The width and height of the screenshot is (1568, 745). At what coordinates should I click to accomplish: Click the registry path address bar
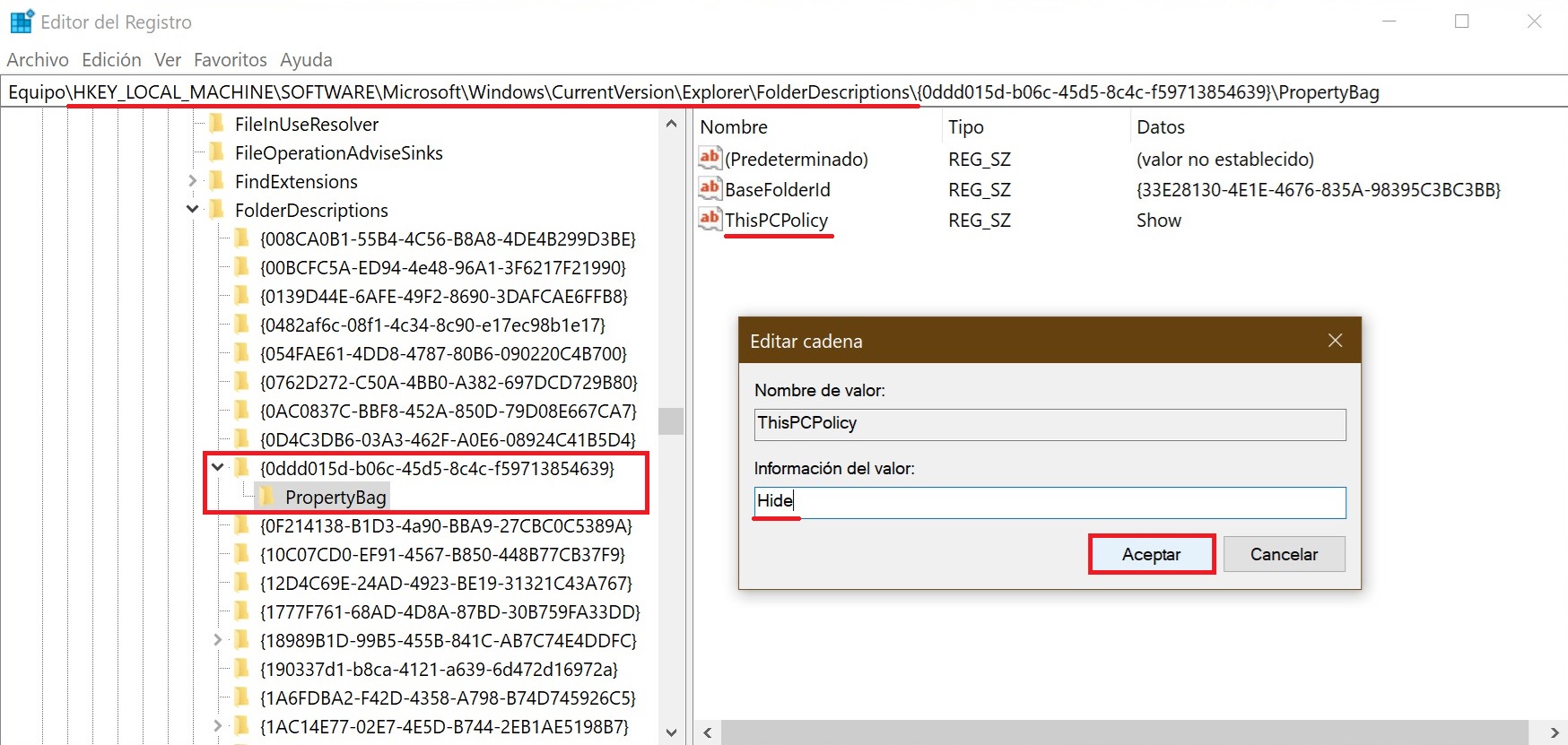pyautogui.click(x=784, y=91)
